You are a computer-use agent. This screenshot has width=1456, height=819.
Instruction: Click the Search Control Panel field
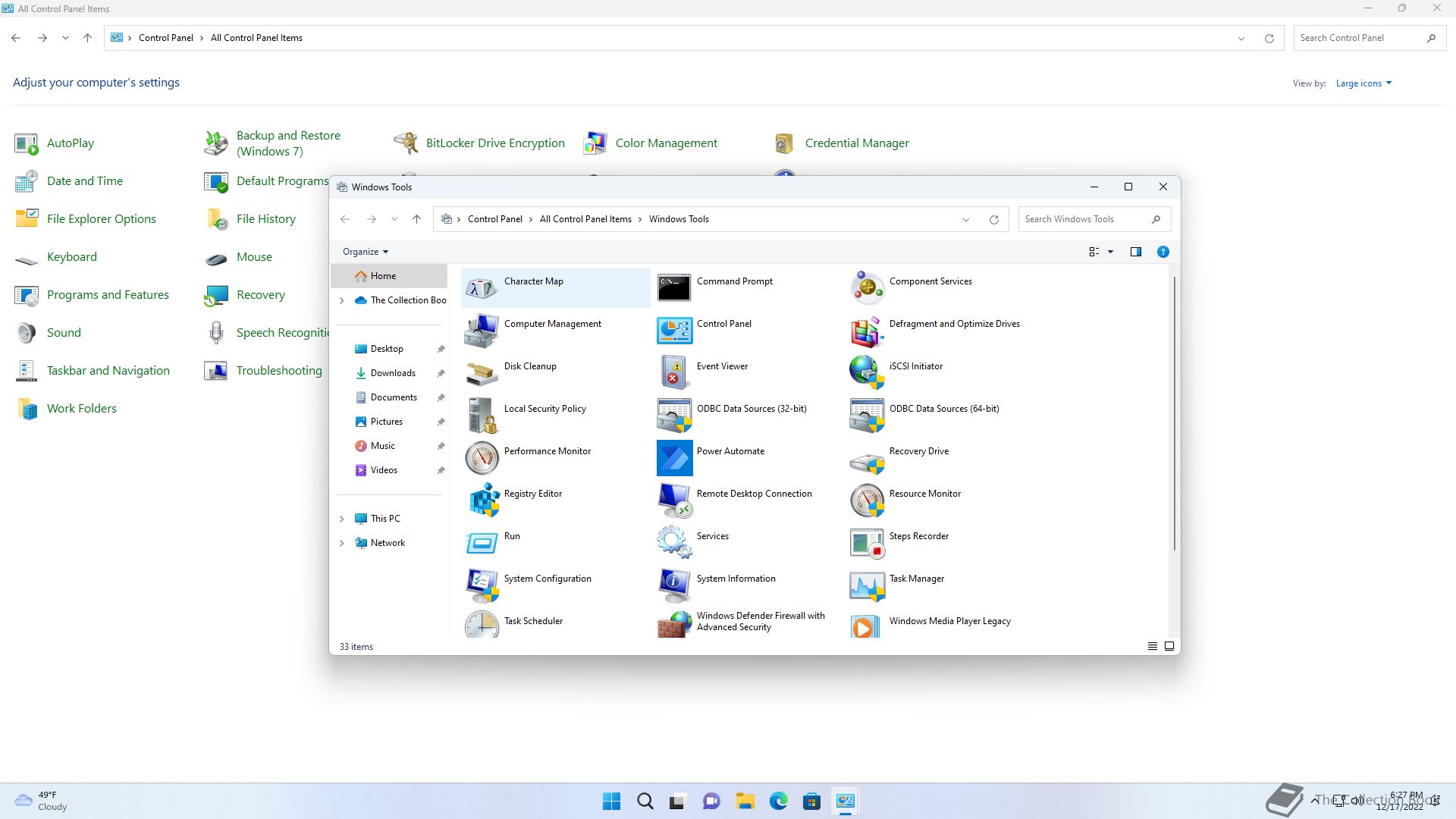pyautogui.click(x=1370, y=38)
